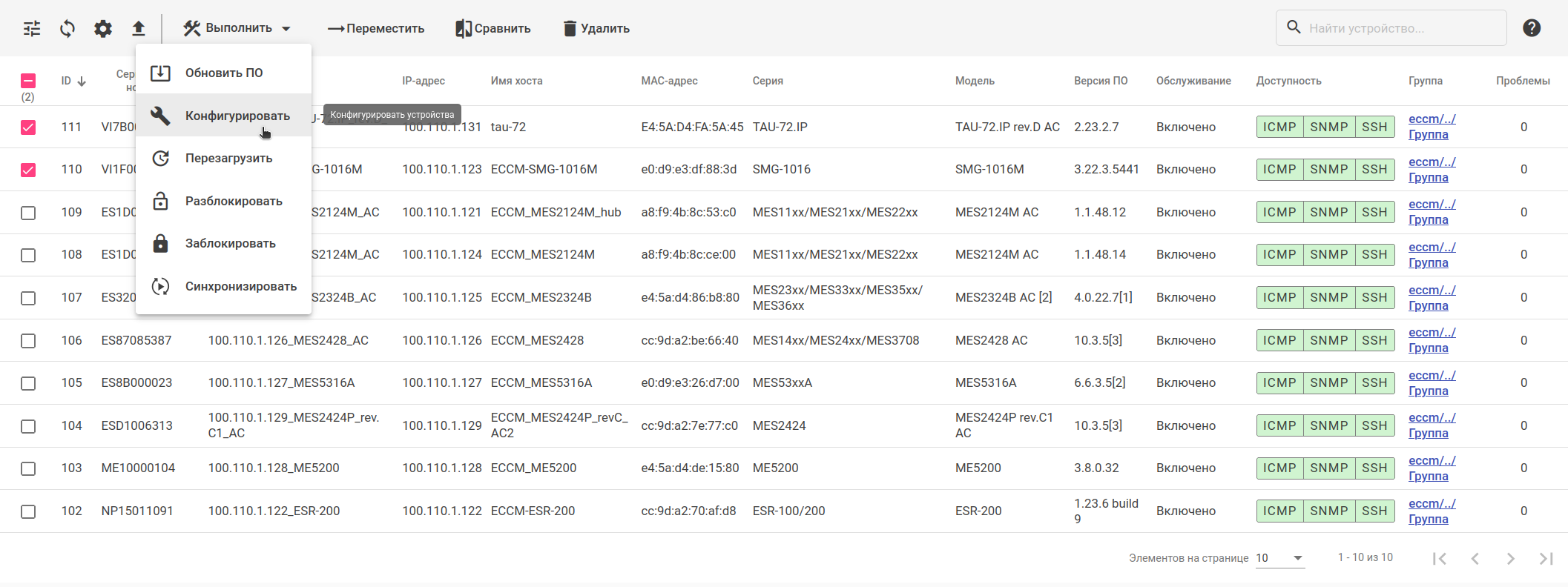The image size is (1568, 587).
Task: Open the group link for device 102
Action: tap(1432, 511)
